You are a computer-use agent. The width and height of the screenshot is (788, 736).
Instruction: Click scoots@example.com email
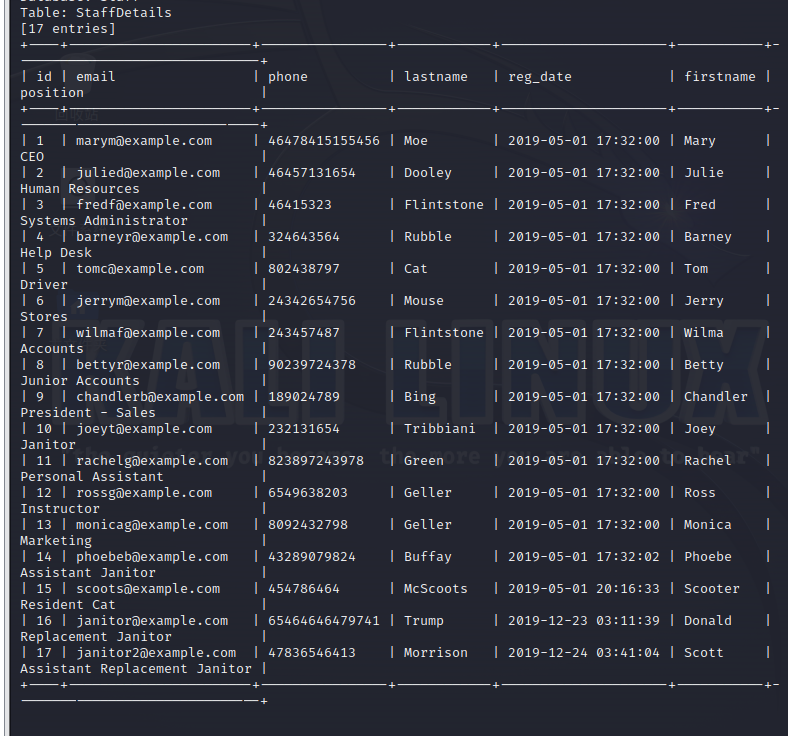(148, 589)
